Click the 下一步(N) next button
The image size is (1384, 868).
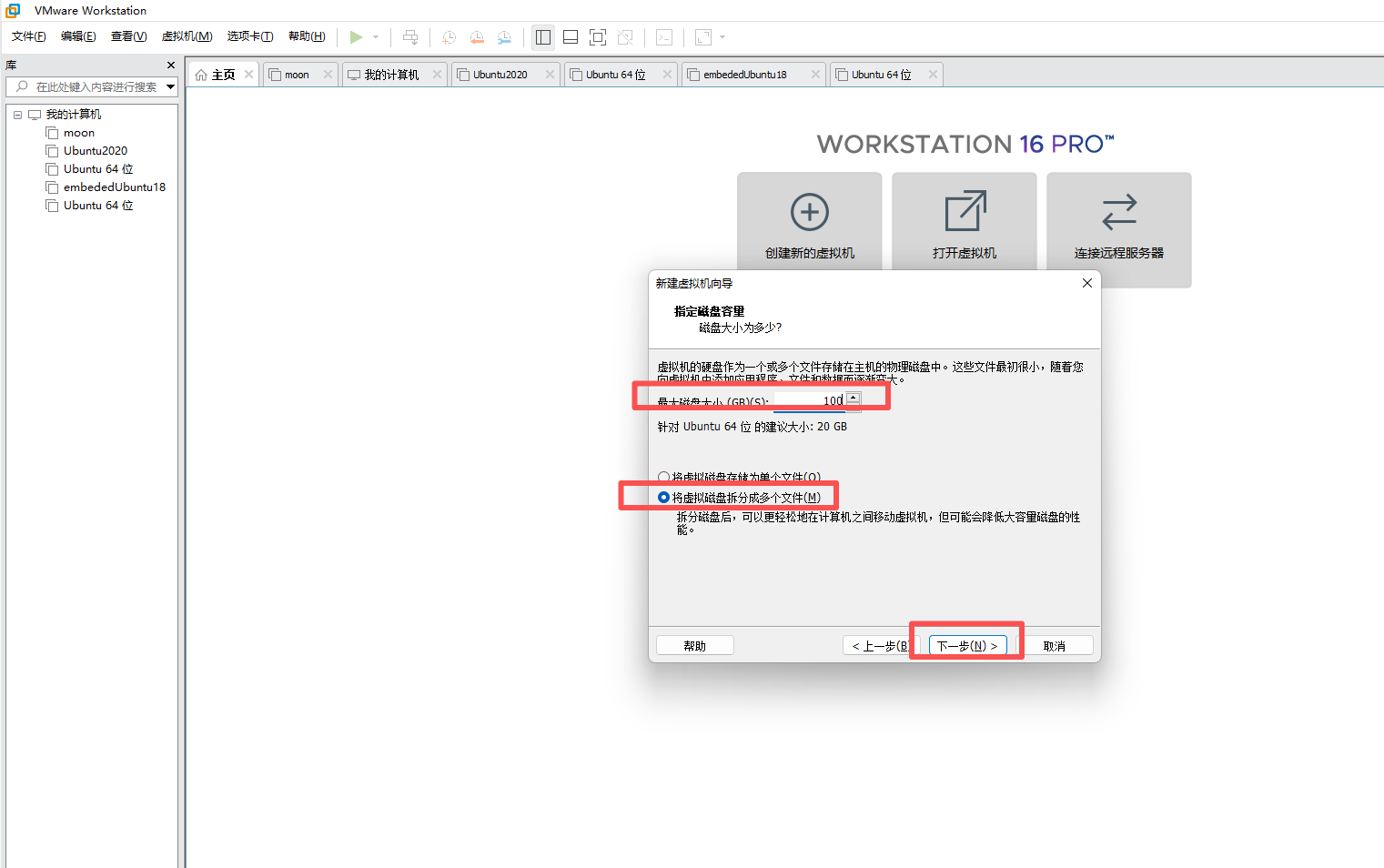pyautogui.click(x=967, y=646)
